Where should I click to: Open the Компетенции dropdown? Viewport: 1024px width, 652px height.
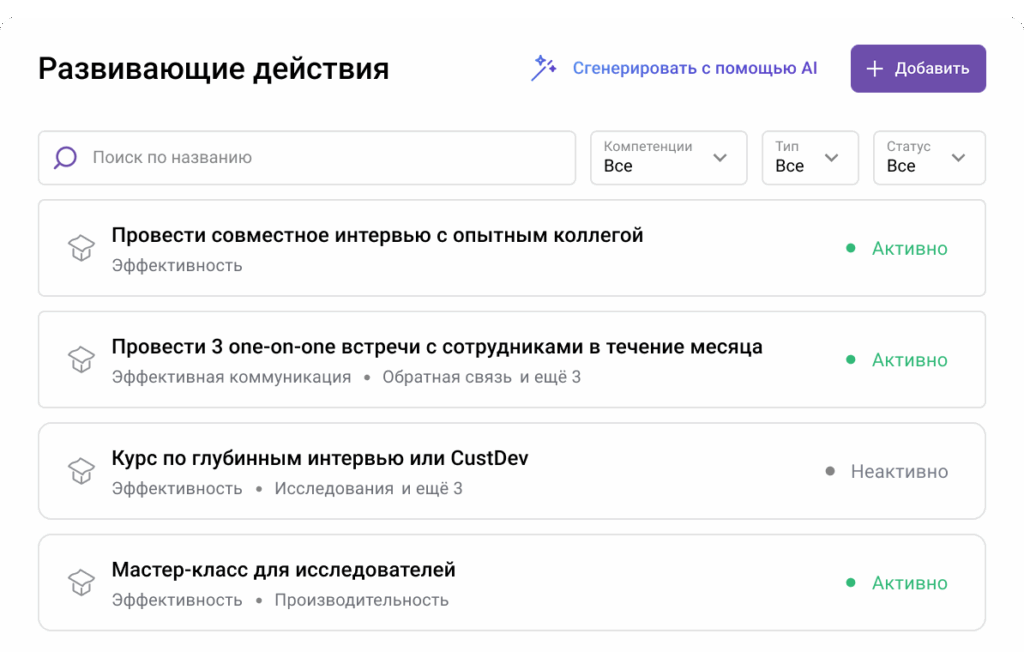point(668,158)
